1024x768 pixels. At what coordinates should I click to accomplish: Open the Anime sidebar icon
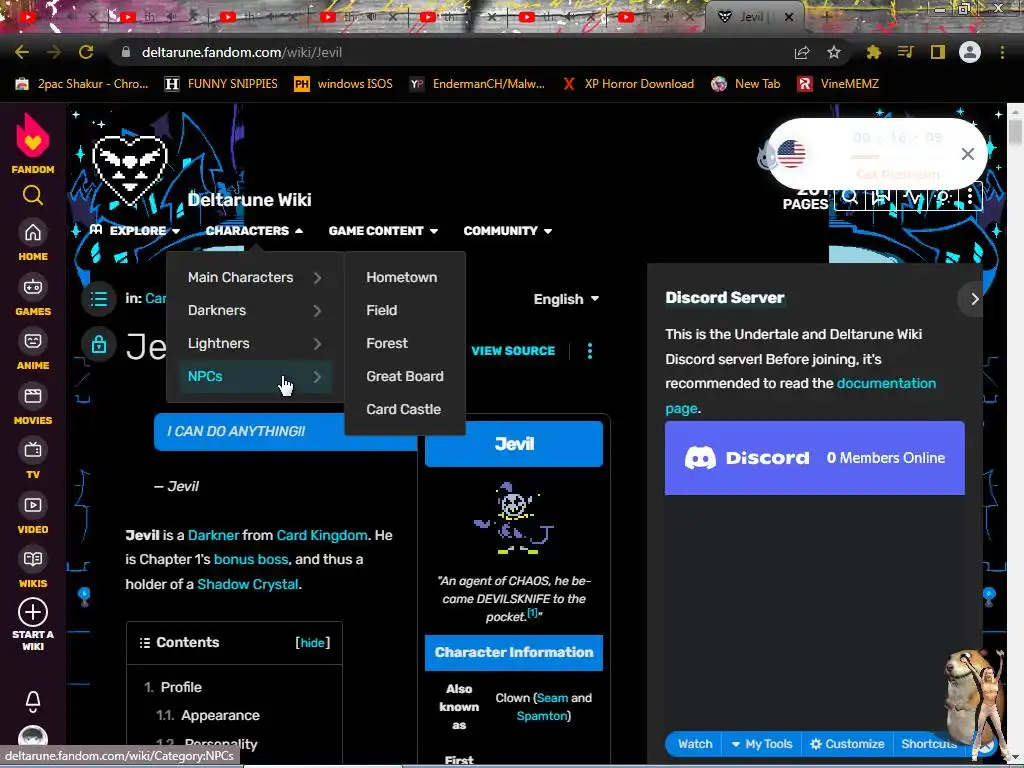click(x=33, y=341)
